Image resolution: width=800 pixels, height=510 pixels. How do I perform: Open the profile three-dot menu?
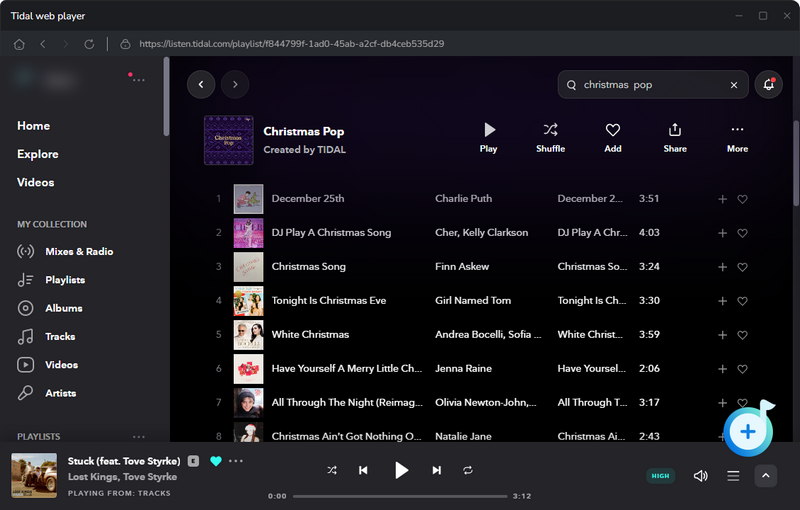tap(138, 80)
